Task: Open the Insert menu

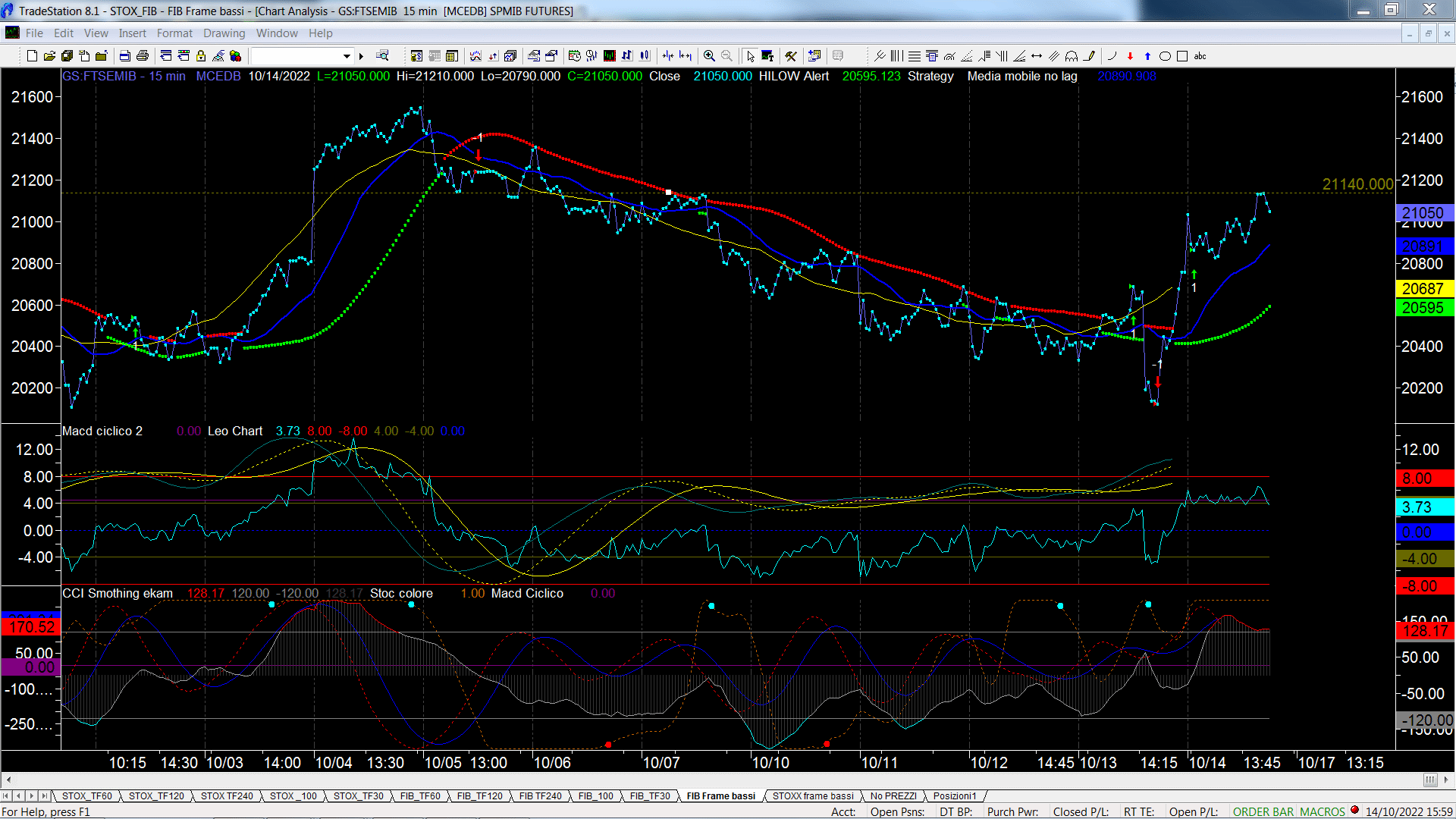Action: coord(132,33)
